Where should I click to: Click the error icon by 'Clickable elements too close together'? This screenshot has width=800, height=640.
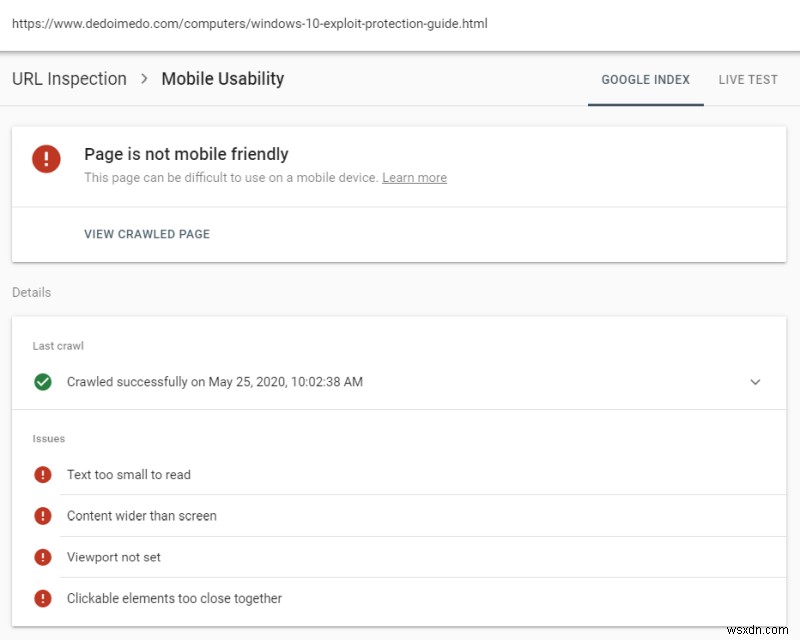click(42, 598)
